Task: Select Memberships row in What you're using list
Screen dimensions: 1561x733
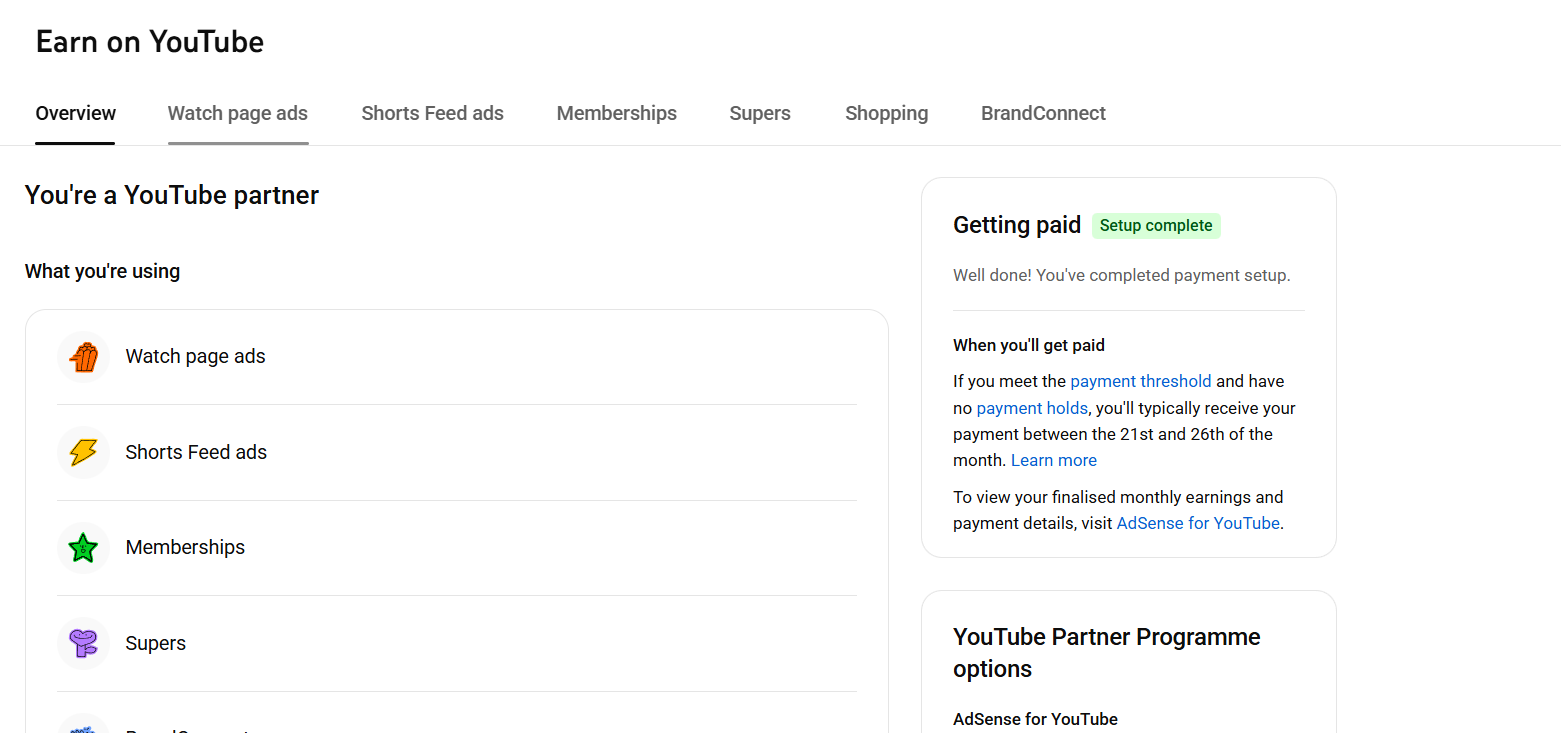Action: (x=456, y=548)
